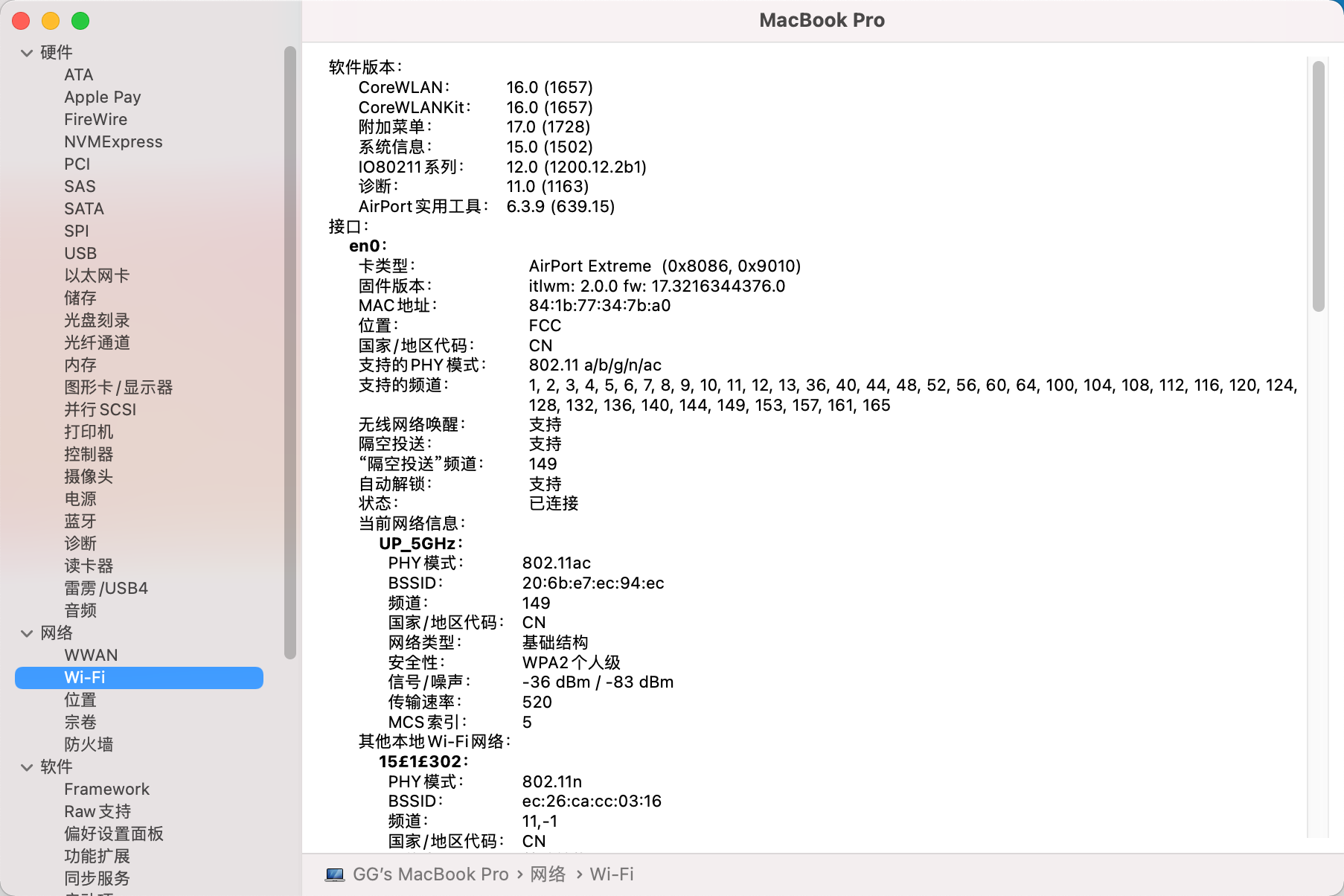Image resolution: width=1344 pixels, height=896 pixels.
Task: Click the transmission rate value 520
Action: [537, 703]
